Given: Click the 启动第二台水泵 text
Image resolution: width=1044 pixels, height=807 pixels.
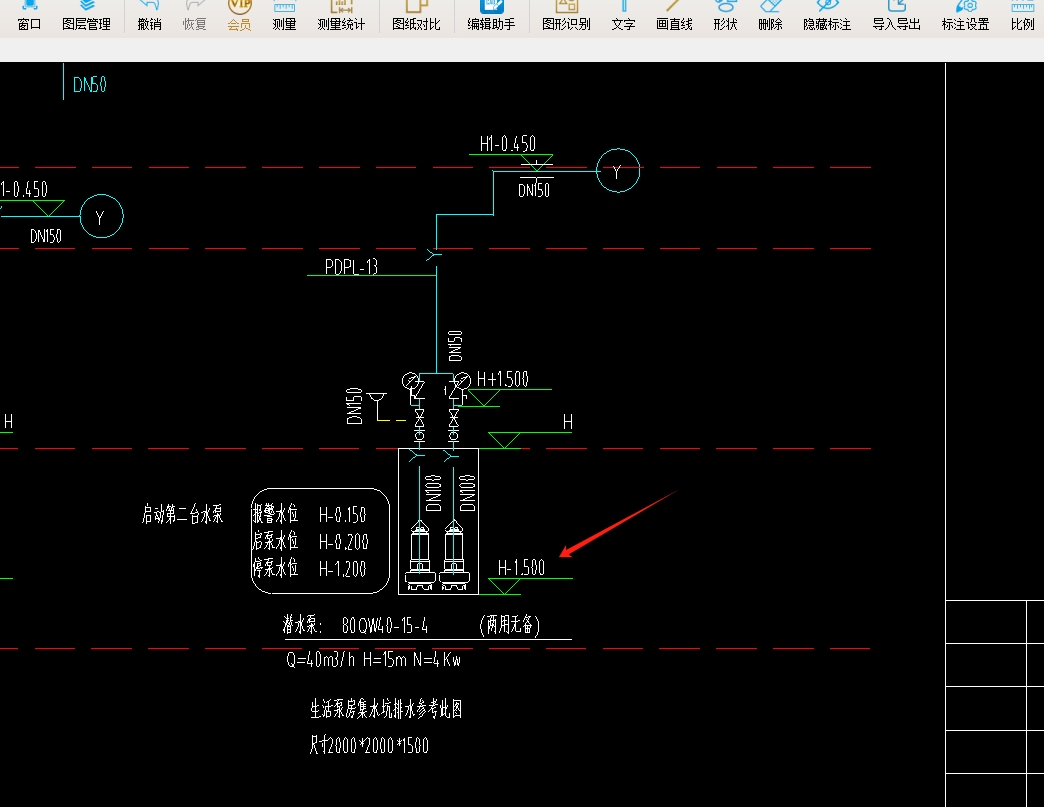Looking at the screenshot, I should (x=182, y=514).
